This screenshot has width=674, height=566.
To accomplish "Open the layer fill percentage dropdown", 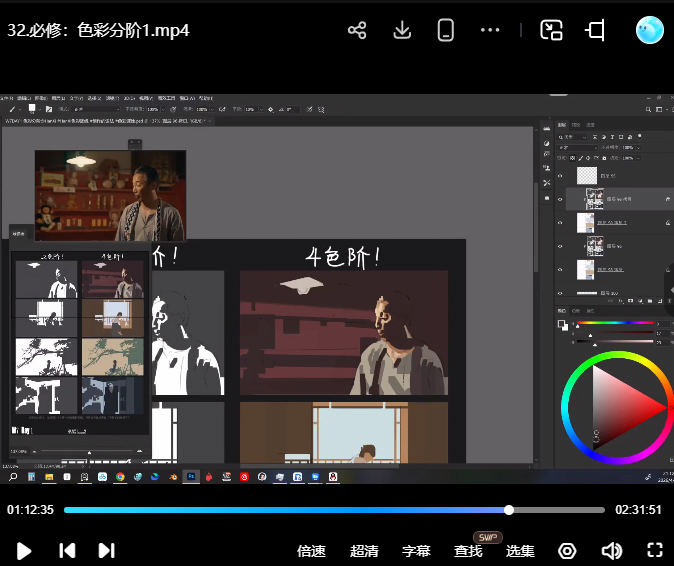I will (x=630, y=158).
